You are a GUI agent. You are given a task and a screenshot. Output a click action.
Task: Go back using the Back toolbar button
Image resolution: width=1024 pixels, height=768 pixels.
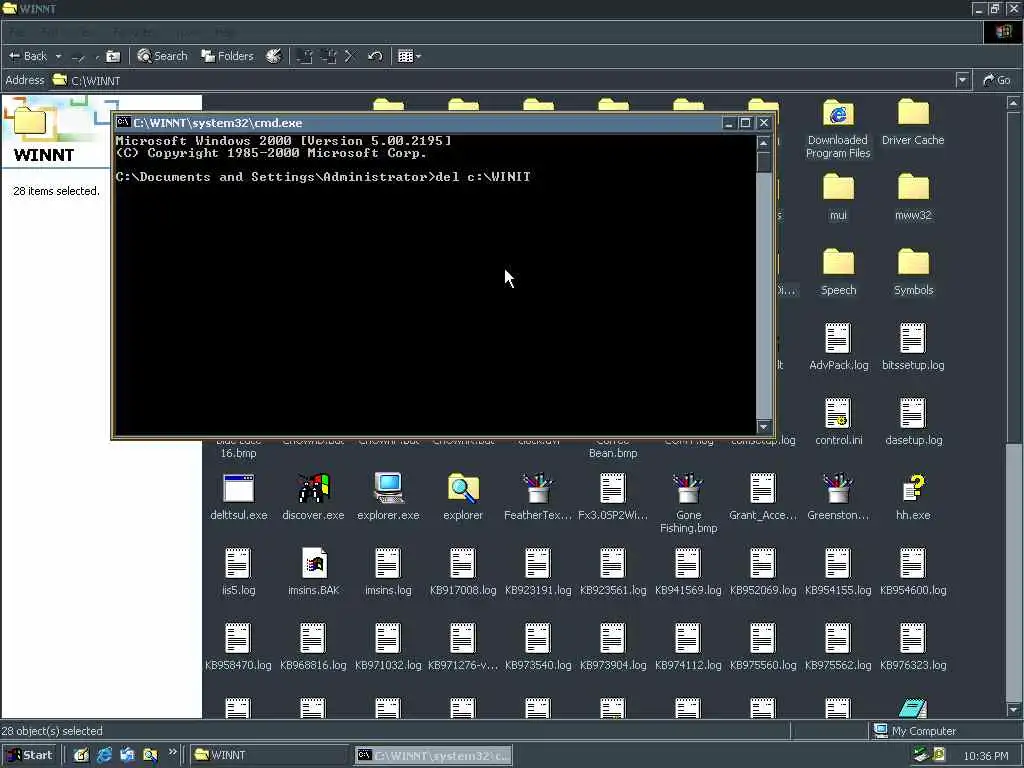click(27, 56)
